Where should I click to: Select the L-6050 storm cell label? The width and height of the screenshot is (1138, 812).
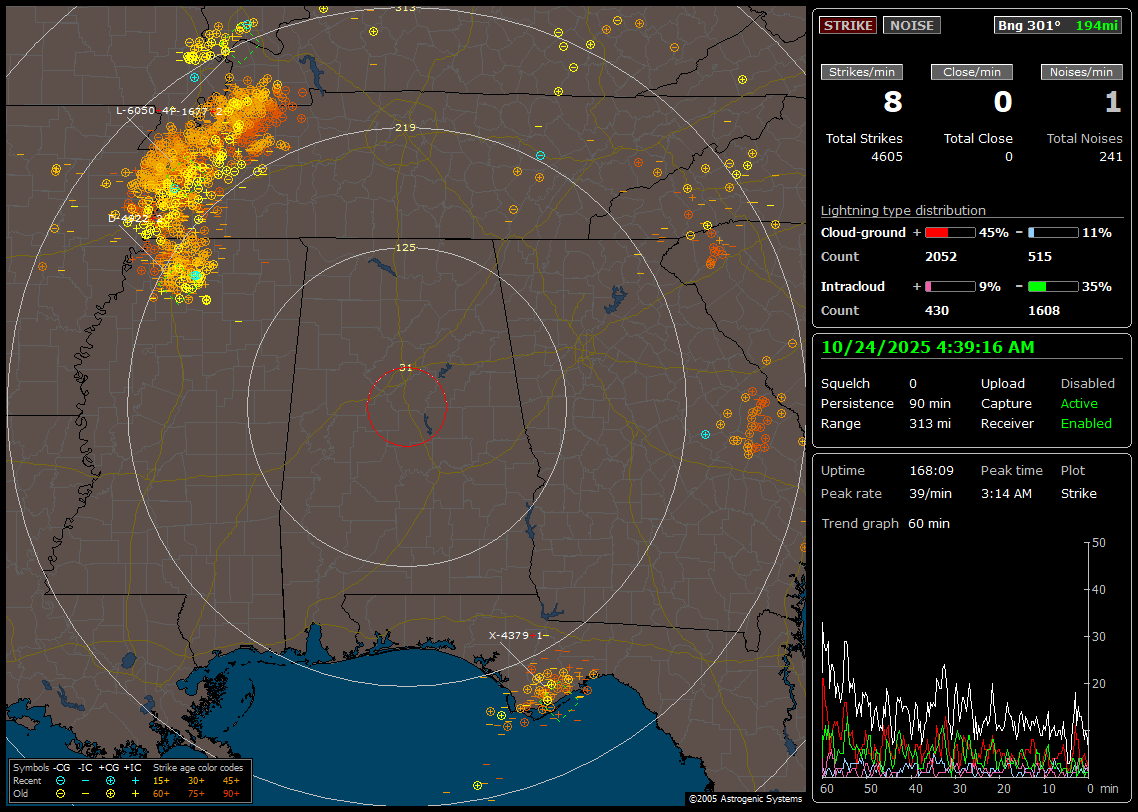[135, 110]
